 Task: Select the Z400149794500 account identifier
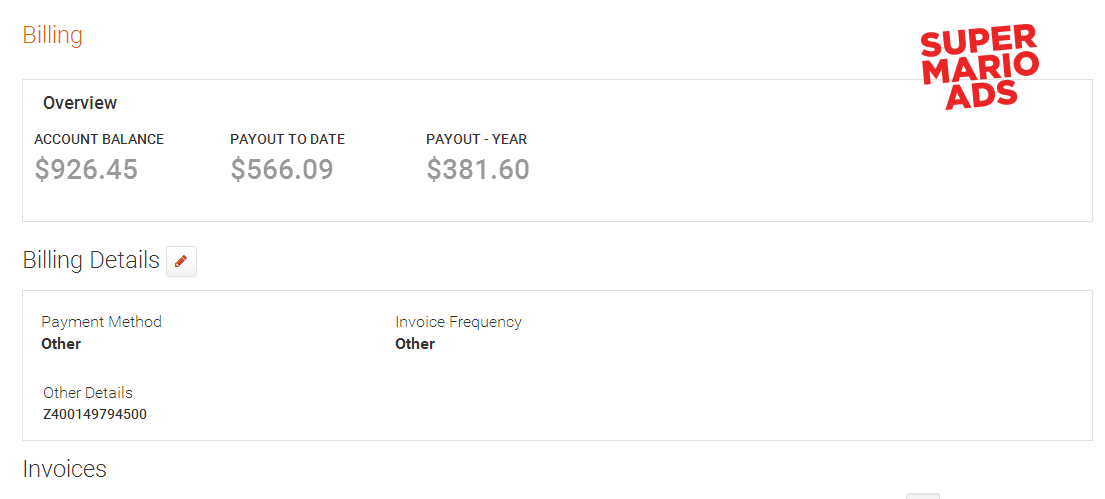tap(95, 414)
